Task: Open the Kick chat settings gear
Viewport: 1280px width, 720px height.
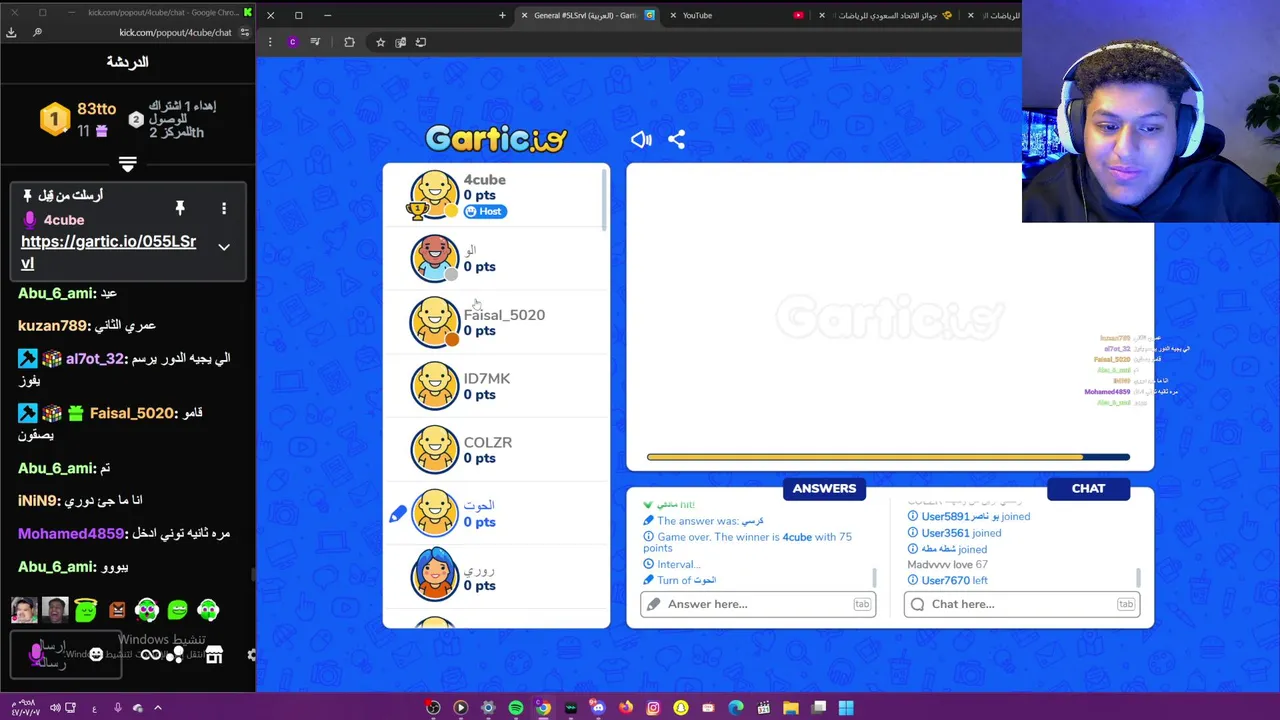Action: (251, 655)
